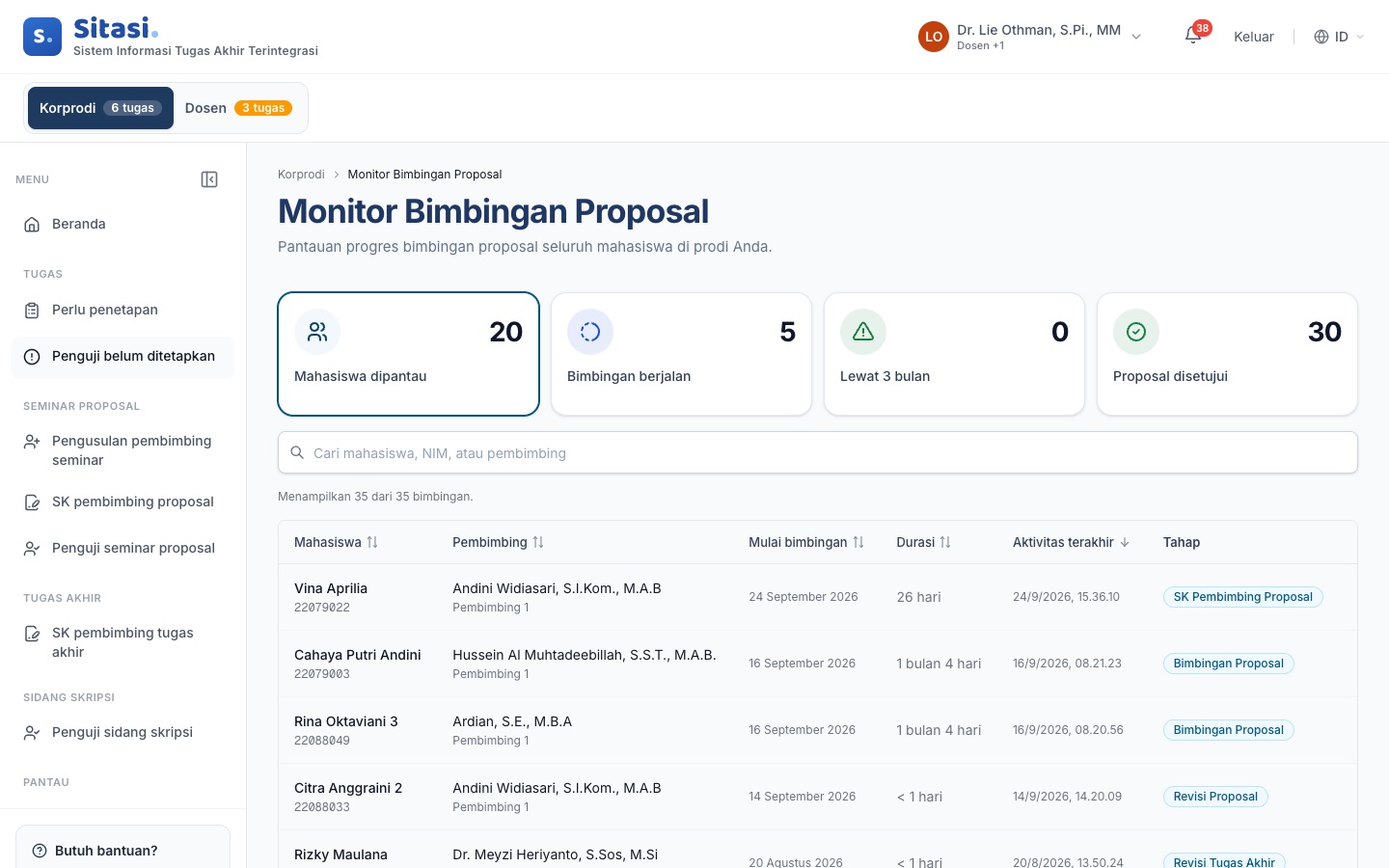Image resolution: width=1389 pixels, height=868 pixels.
Task: Click the LO user avatar
Action: [934, 37]
